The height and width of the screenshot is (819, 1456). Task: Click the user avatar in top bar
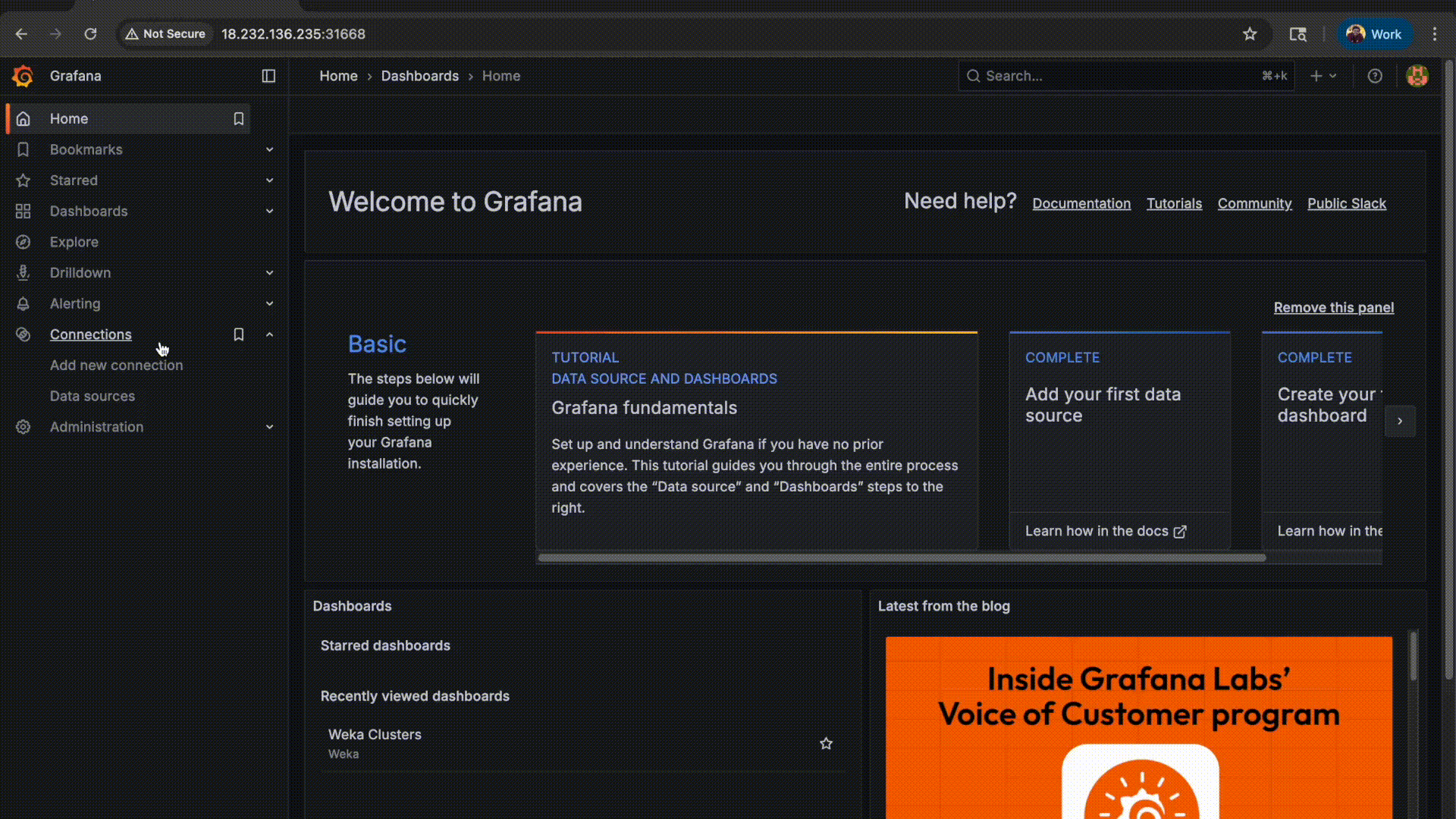pyautogui.click(x=1417, y=76)
